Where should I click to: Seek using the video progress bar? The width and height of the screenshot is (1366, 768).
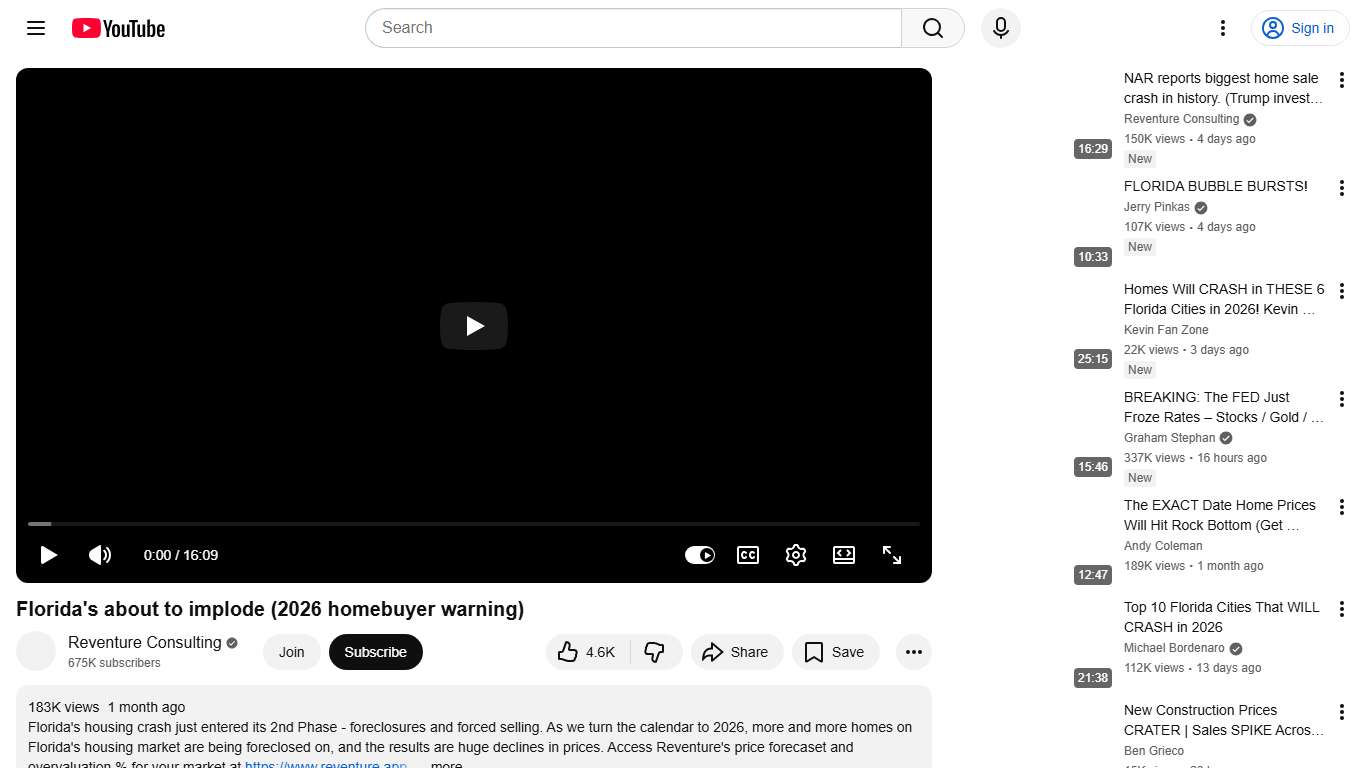[474, 524]
